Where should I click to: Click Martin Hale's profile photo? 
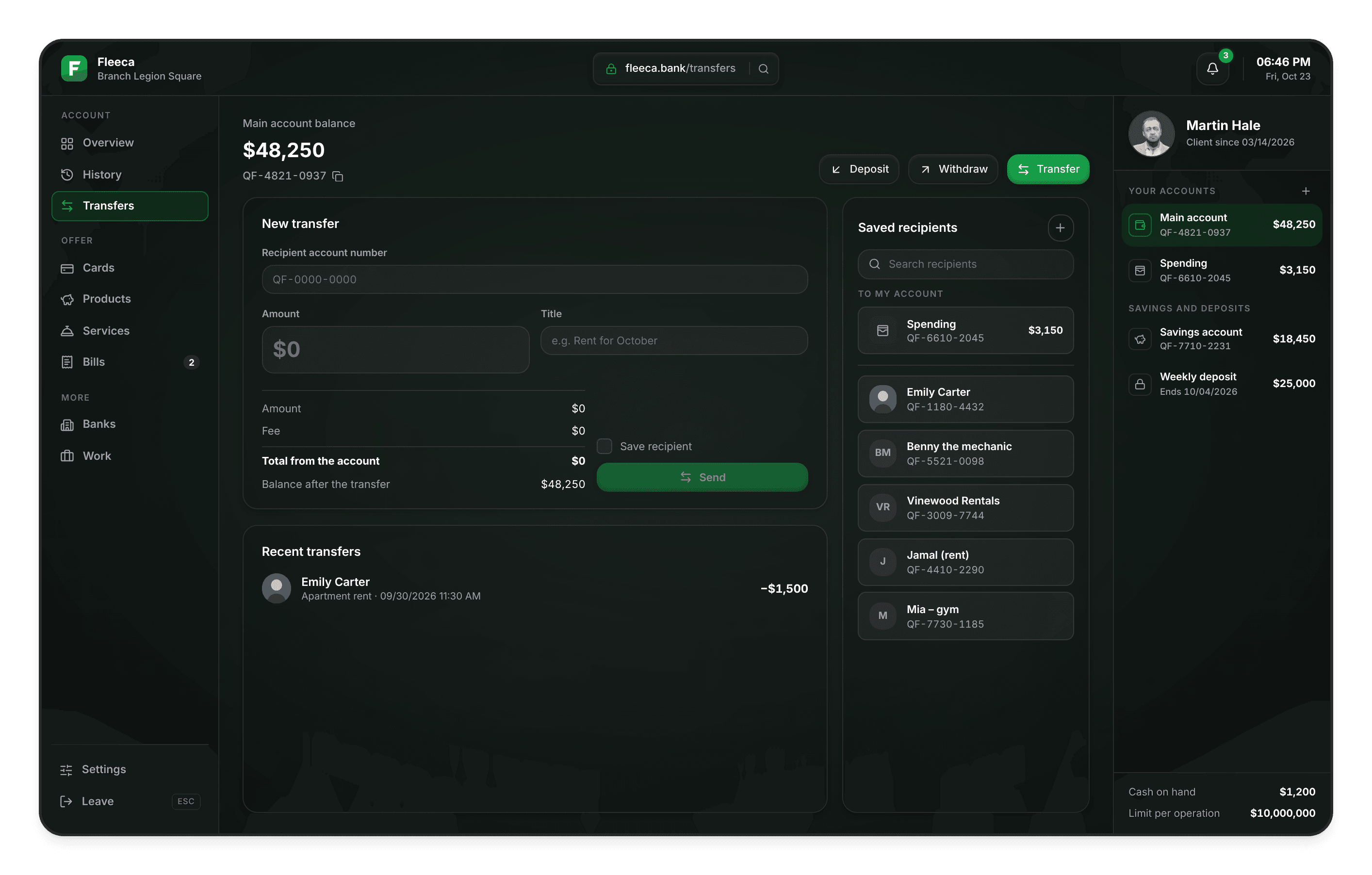[x=1152, y=133]
